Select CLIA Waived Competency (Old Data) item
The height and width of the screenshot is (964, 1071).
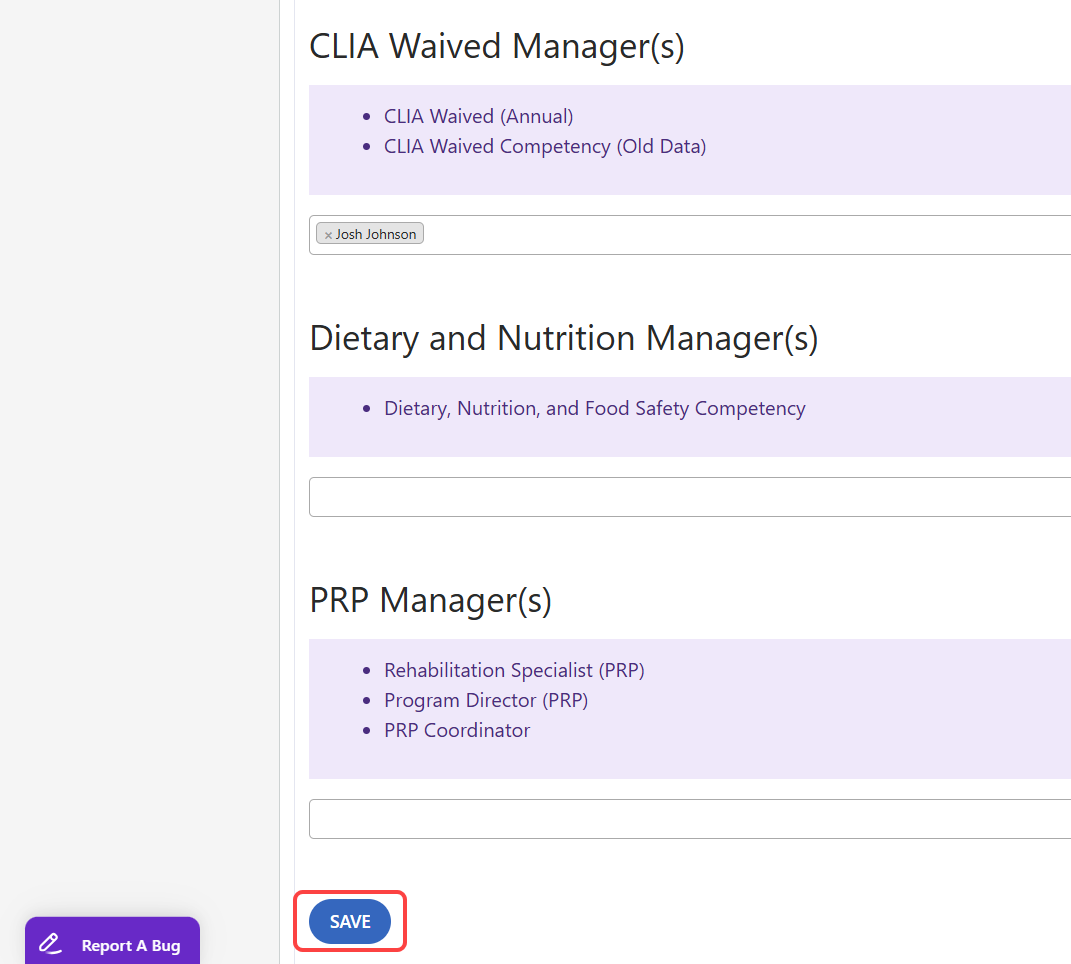click(545, 146)
